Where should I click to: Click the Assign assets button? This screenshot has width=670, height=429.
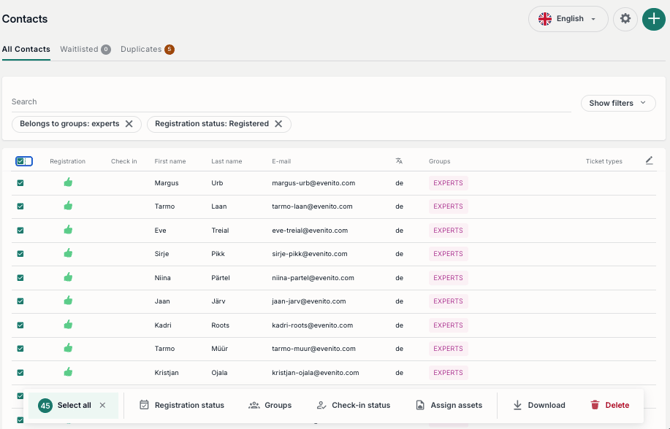click(x=449, y=405)
